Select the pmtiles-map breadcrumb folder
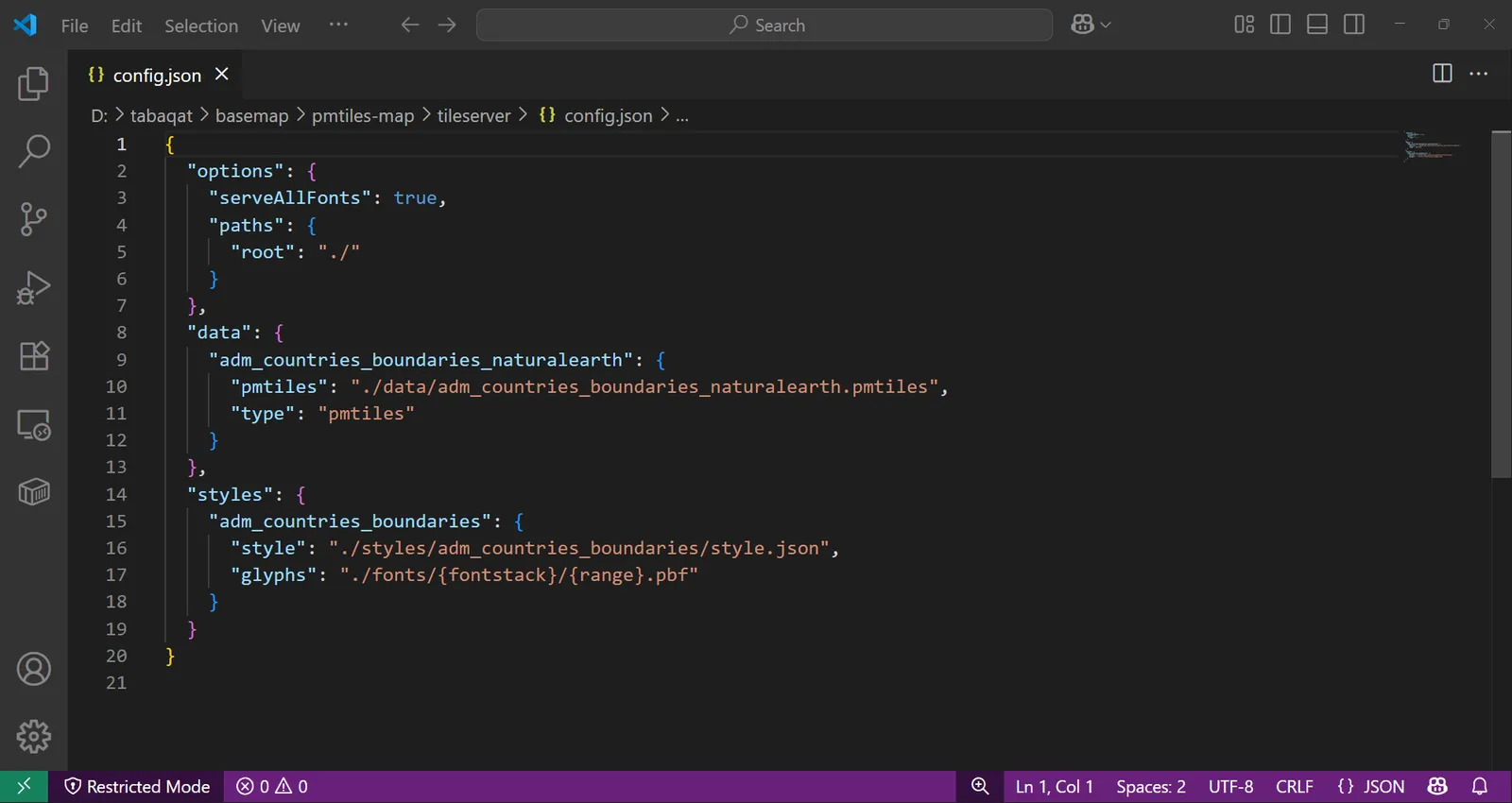Screen dimensions: 1512x803 pyautogui.click(x=363, y=115)
